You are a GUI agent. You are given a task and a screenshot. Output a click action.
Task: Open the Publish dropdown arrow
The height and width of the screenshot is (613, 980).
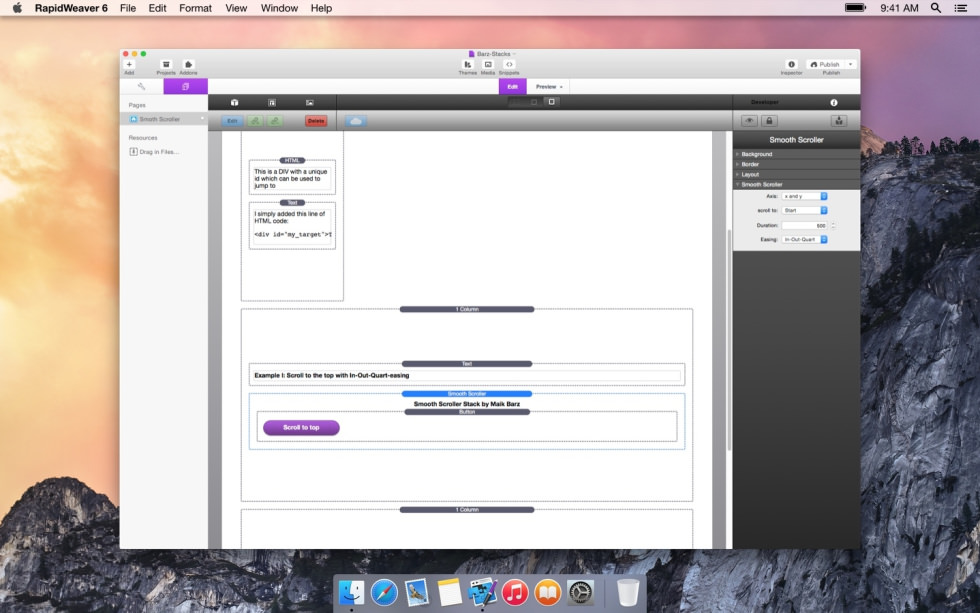coord(851,64)
